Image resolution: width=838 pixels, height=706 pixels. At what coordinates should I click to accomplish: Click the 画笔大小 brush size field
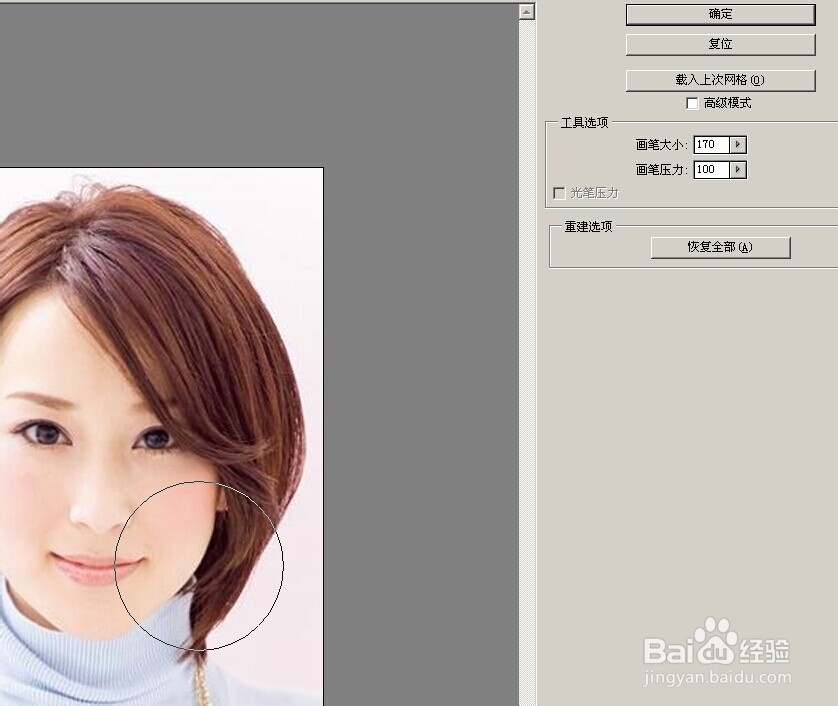click(711, 144)
